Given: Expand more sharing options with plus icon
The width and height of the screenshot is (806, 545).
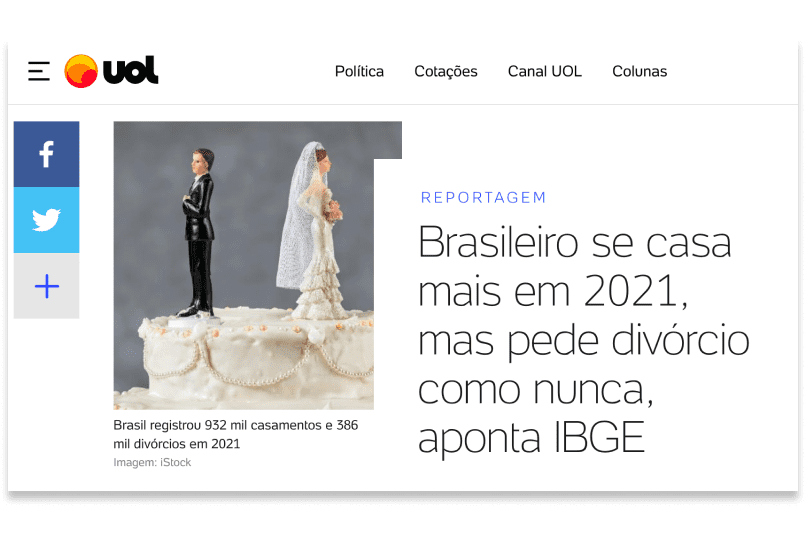Looking at the screenshot, I should point(46,286).
